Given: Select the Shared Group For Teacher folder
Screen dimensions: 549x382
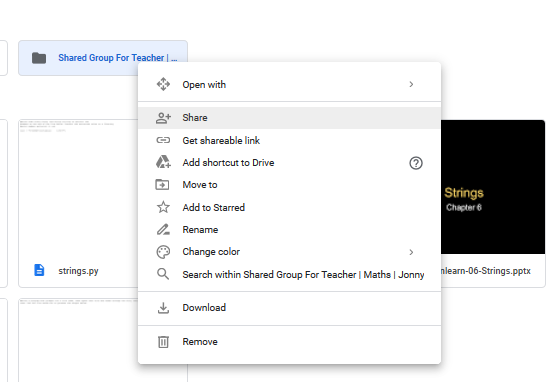Looking at the screenshot, I should tap(103, 58).
